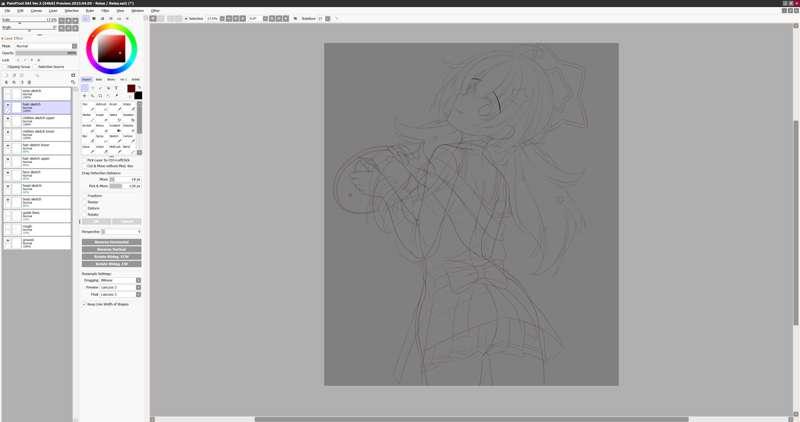The height and width of the screenshot is (422, 800).
Task: Show the guide lines layer
Action: click(8, 213)
